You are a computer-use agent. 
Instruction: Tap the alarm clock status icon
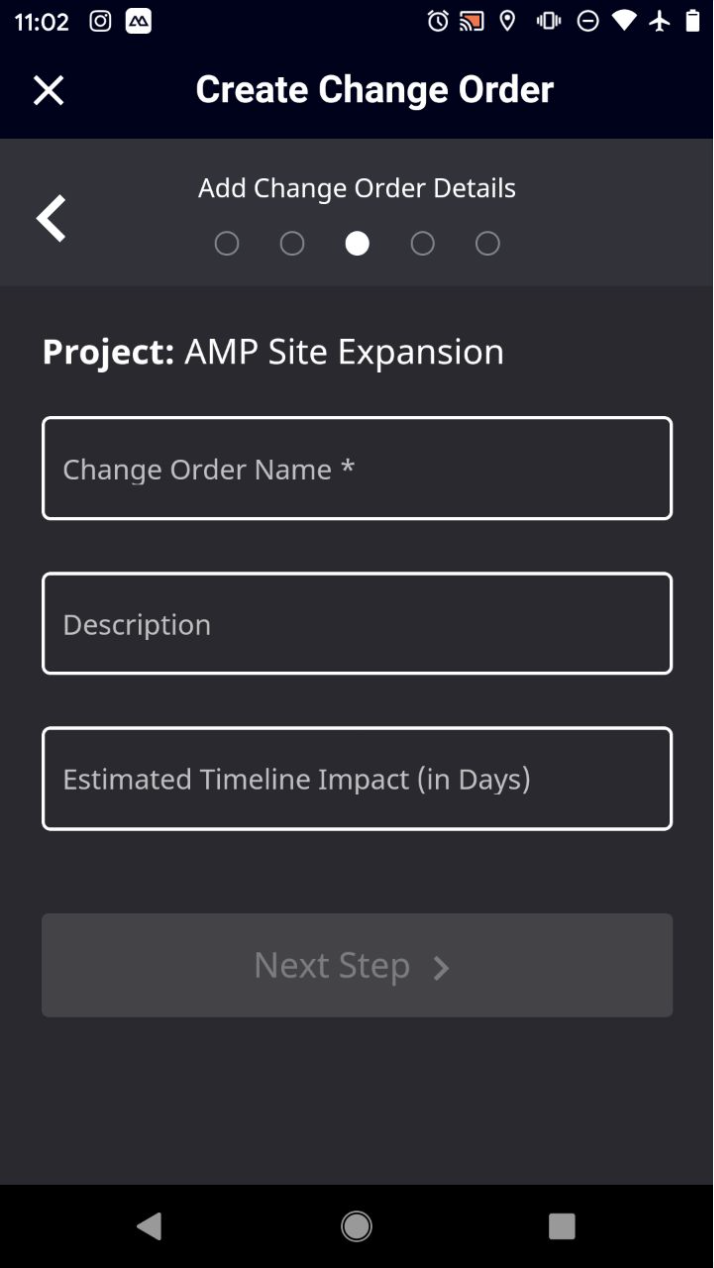pyautogui.click(x=438, y=21)
